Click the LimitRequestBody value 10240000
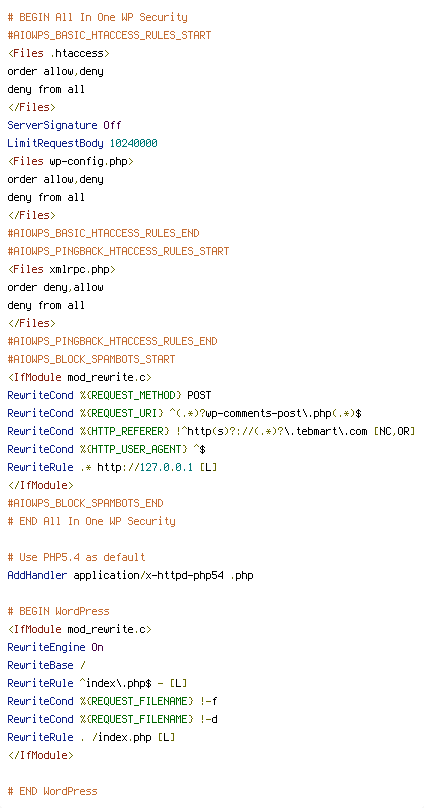 coord(133,143)
